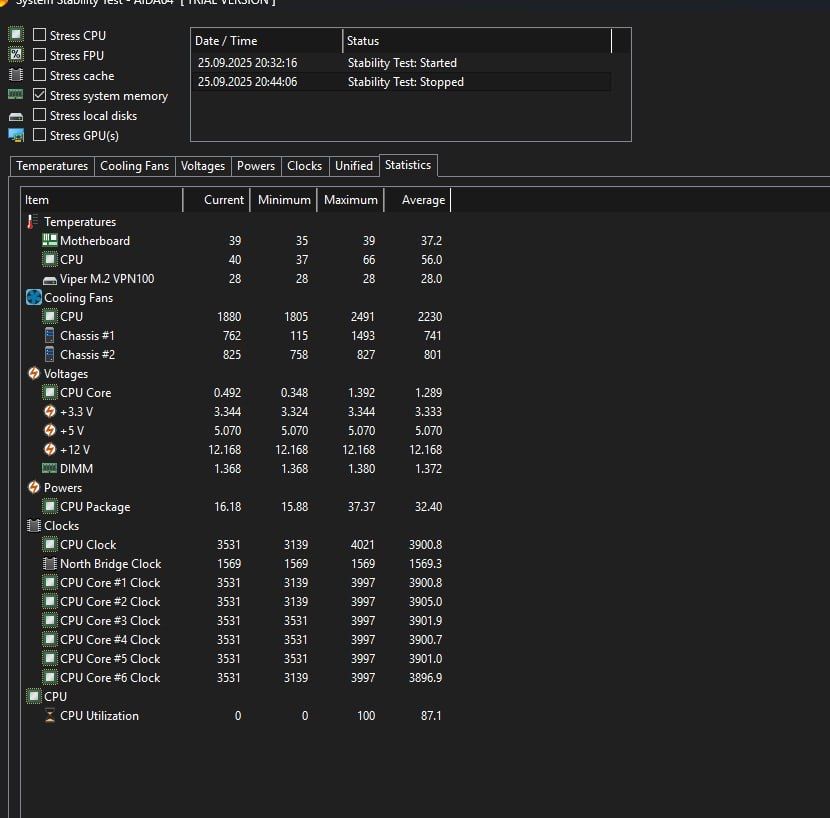The image size is (830, 818).
Task: Click the bolt icon of +12 V row
Action: [x=50, y=450]
